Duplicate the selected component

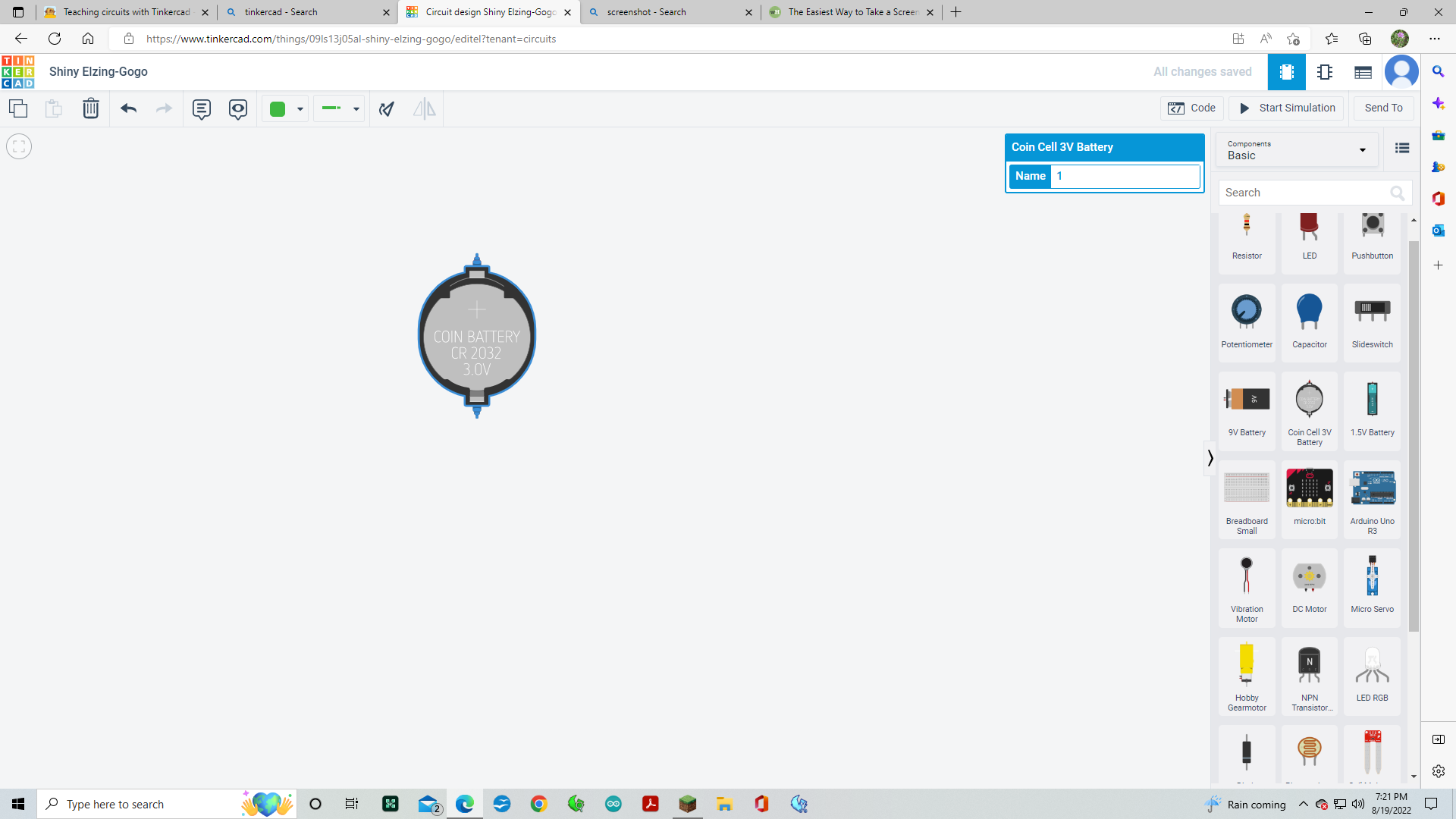[x=18, y=108]
